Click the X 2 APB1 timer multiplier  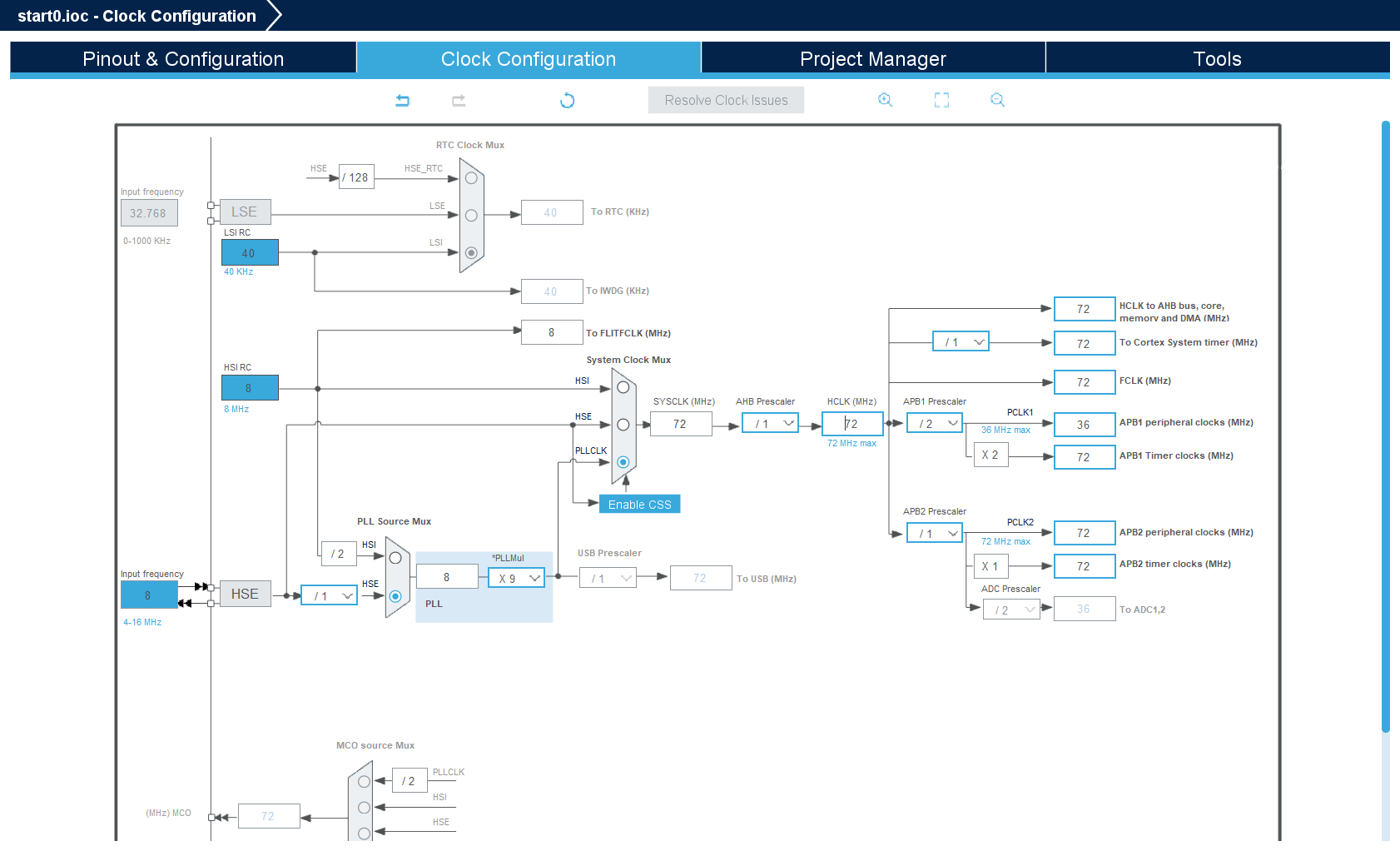click(990, 455)
